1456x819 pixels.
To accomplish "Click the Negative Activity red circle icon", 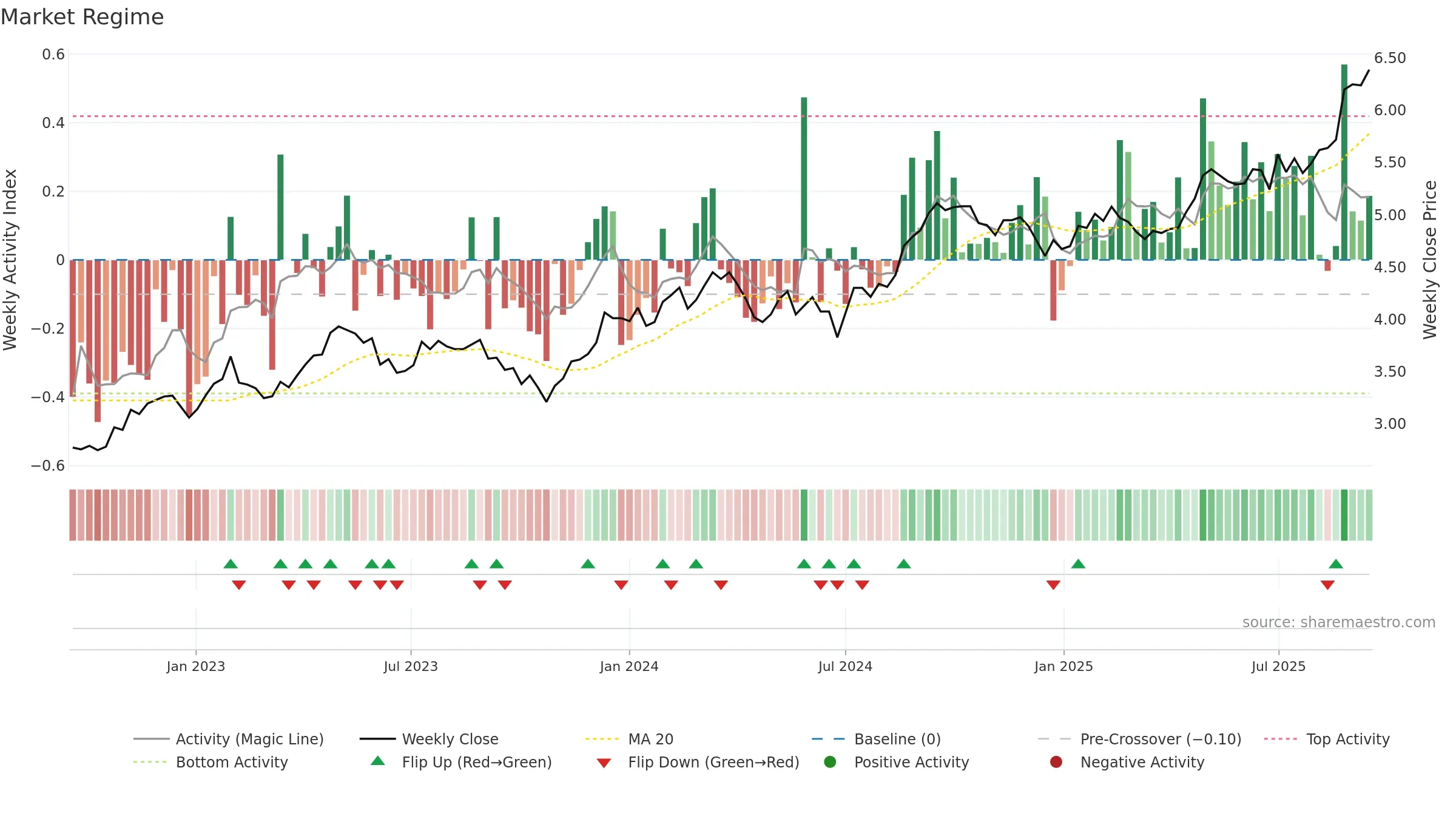I will (x=1056, y=761).
